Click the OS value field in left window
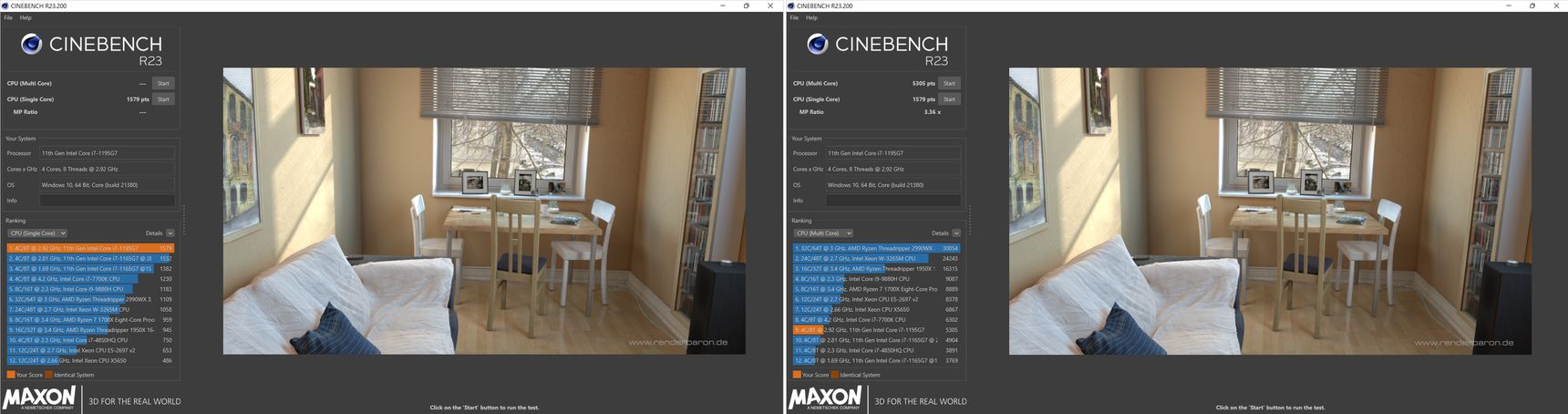 pos(107,185)
